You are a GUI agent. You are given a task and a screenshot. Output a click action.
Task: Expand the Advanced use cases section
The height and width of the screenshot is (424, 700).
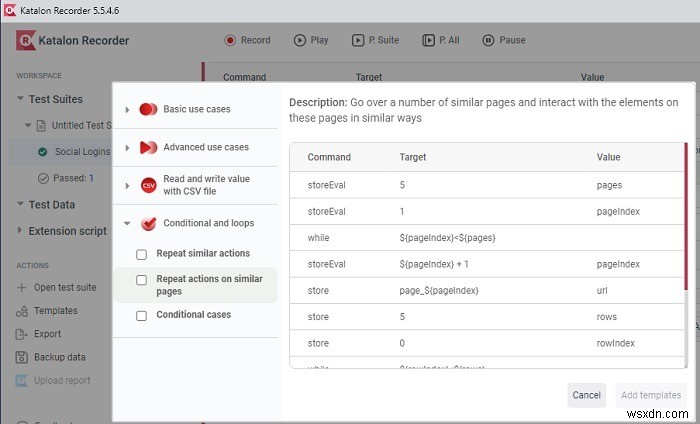(126, 148)
